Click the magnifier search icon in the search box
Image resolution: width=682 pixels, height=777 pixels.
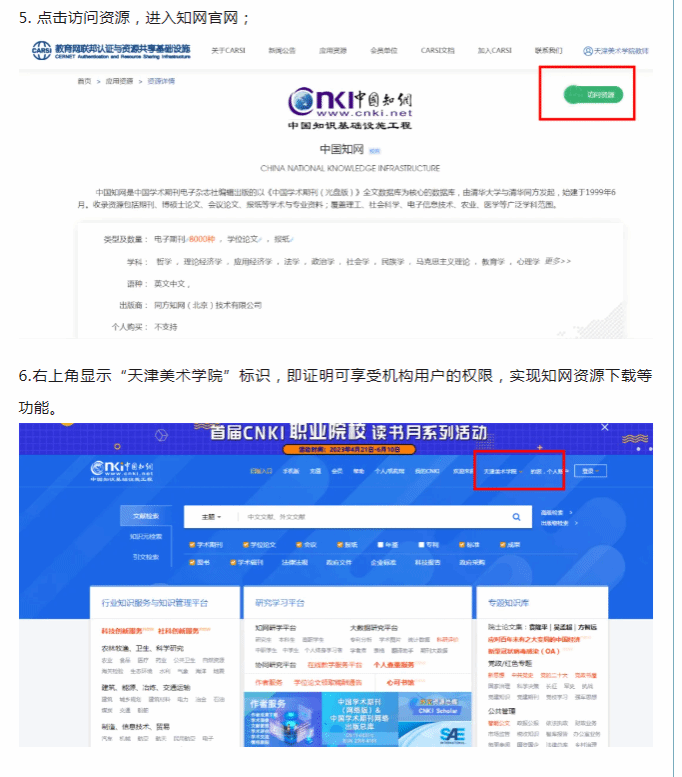click(516, 517)
